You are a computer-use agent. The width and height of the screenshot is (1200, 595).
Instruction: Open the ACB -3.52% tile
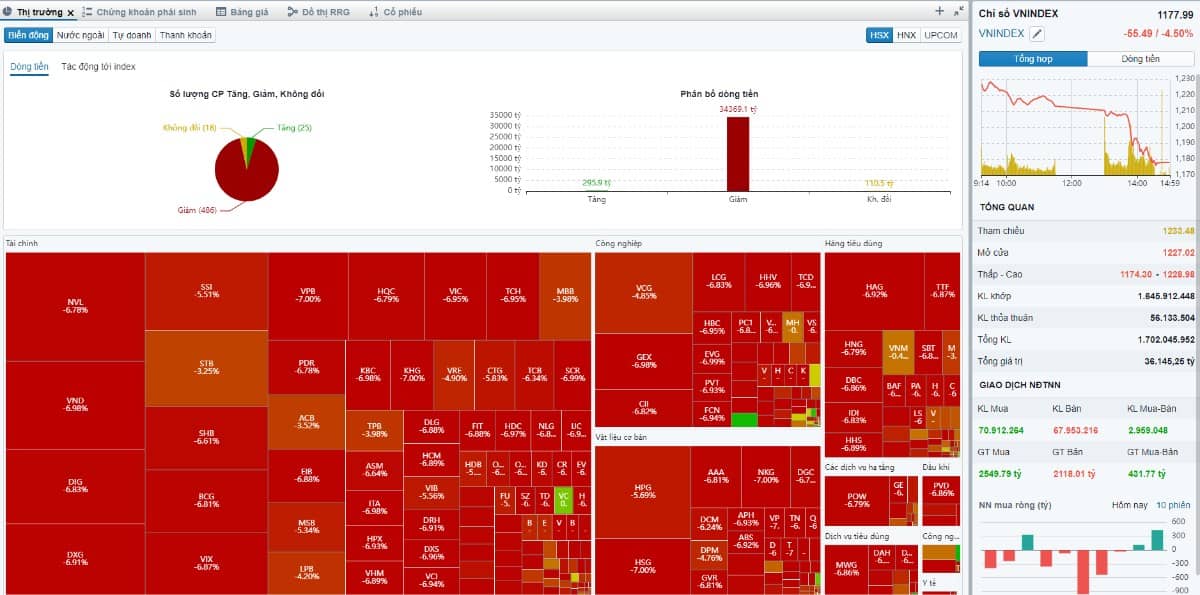click(x=308, y=421)
